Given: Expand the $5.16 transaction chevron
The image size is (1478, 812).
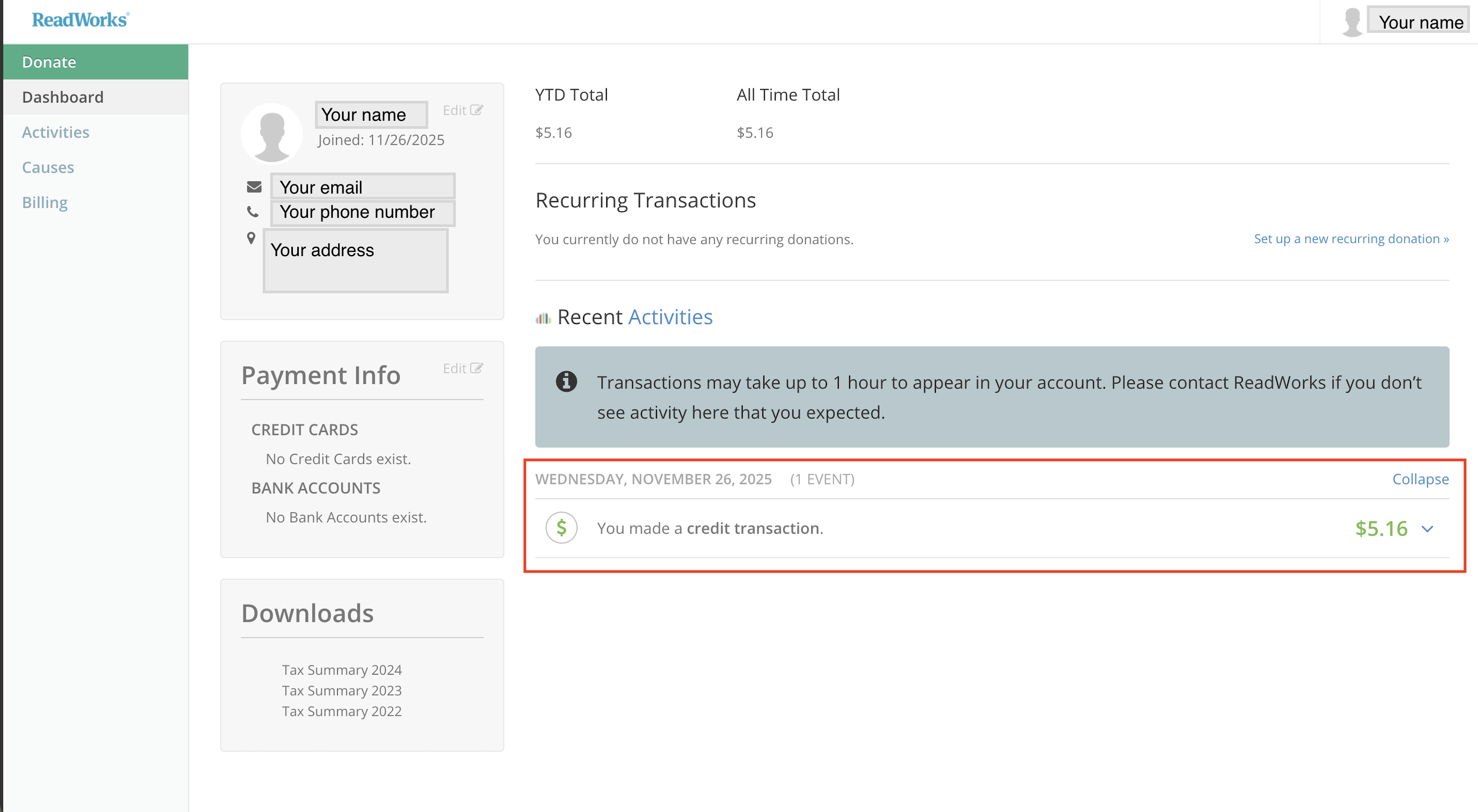Looking at the screenshot, I should [x=1427, y=529].
